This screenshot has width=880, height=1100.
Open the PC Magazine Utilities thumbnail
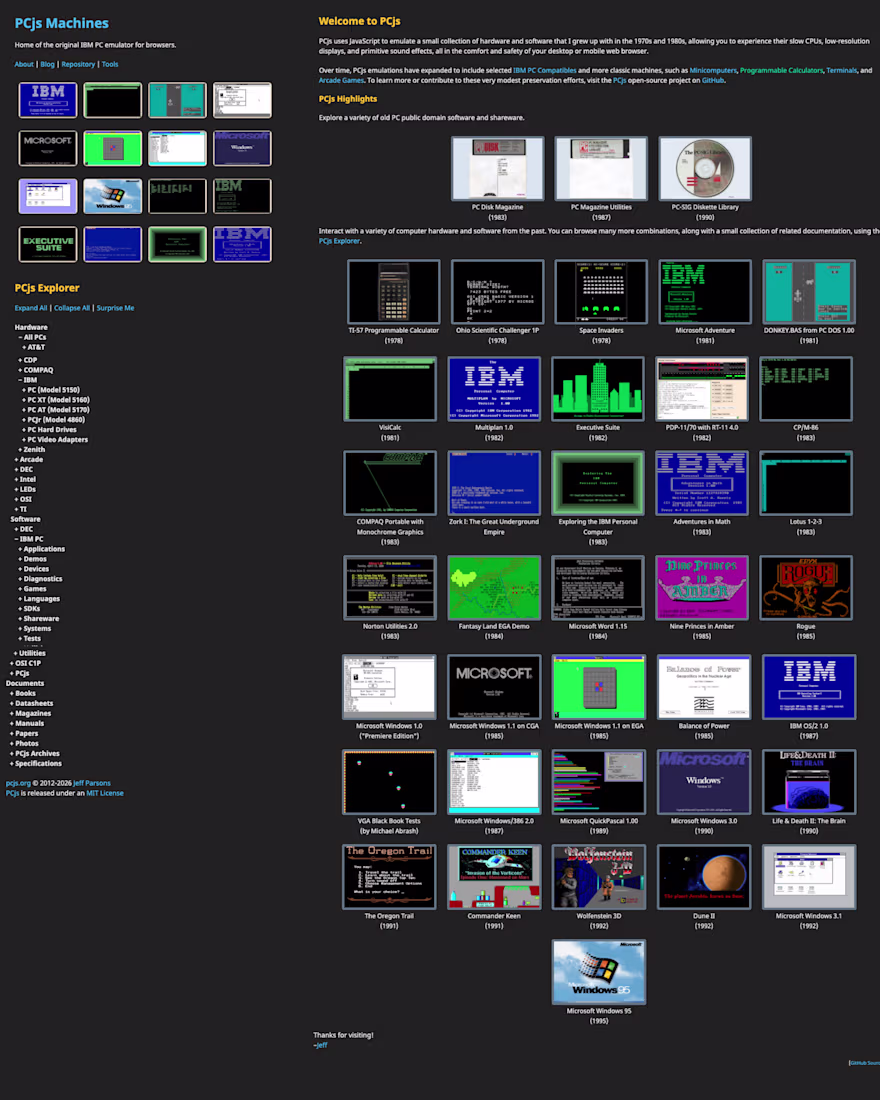click(601, 168)
